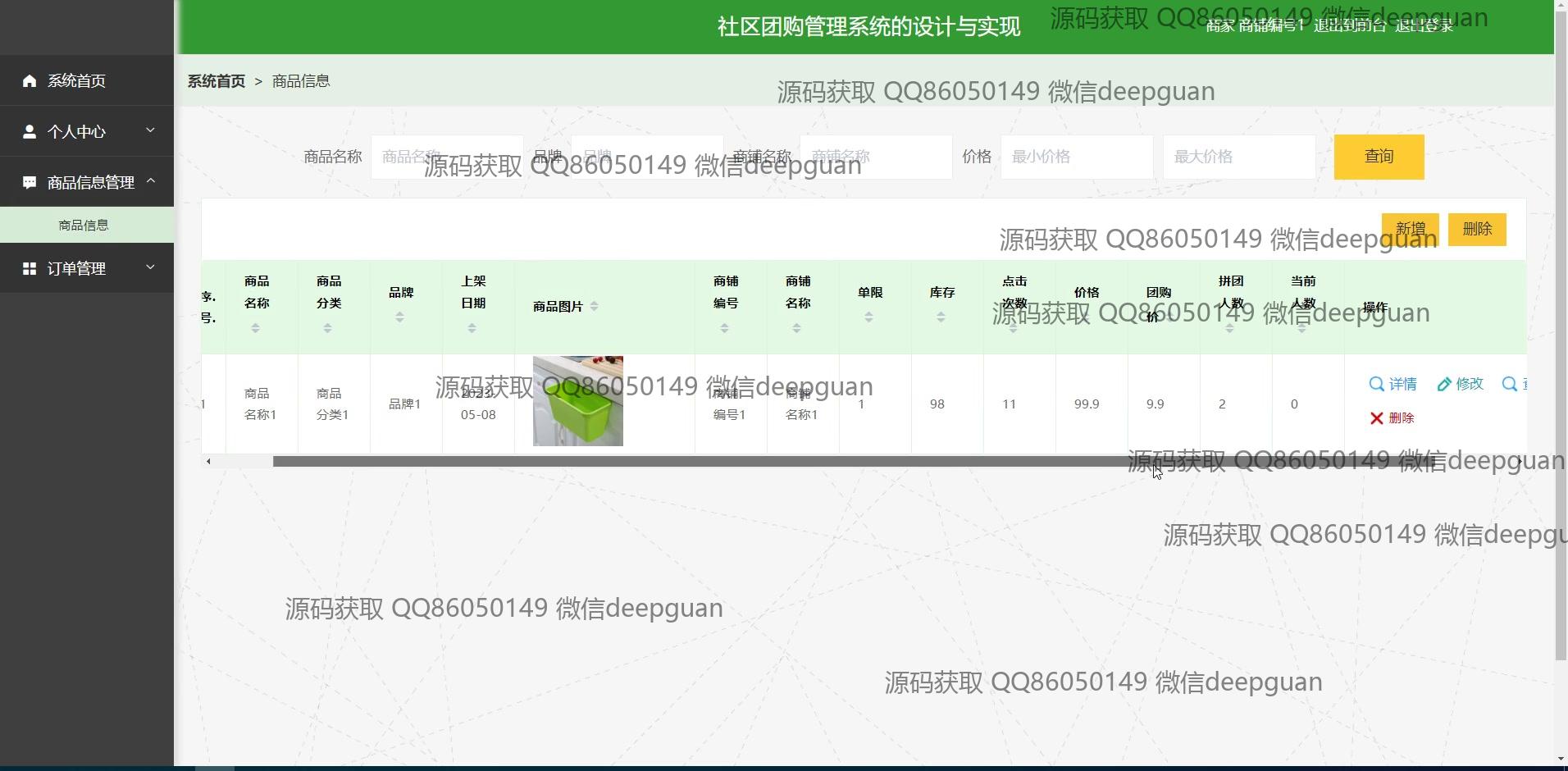Image resolution: width=1568 pixels, height=771 pixels.
Task: Open the 商品信息 submenu item
Action: point(84,225)
